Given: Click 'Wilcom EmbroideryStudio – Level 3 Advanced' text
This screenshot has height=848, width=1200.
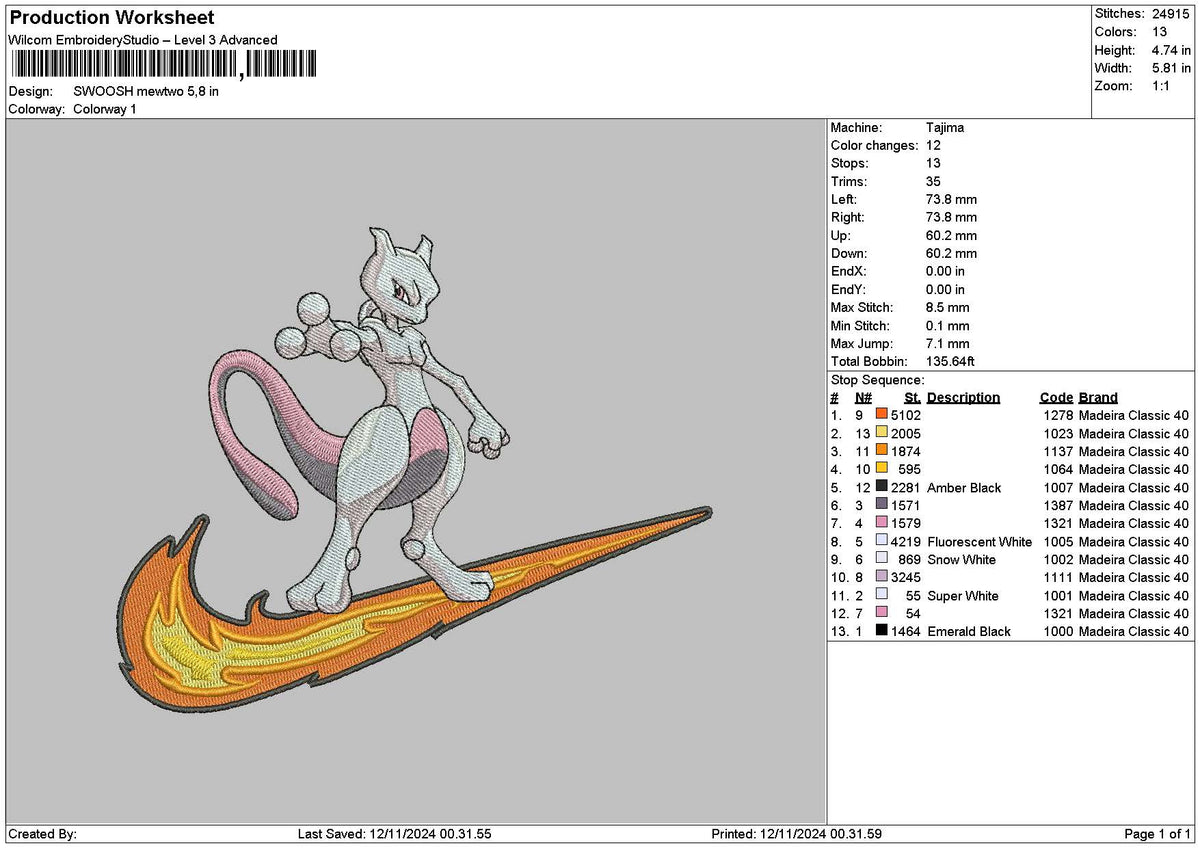Looking at the screenshot, I should pyautogui.click(x=143, y=40).
